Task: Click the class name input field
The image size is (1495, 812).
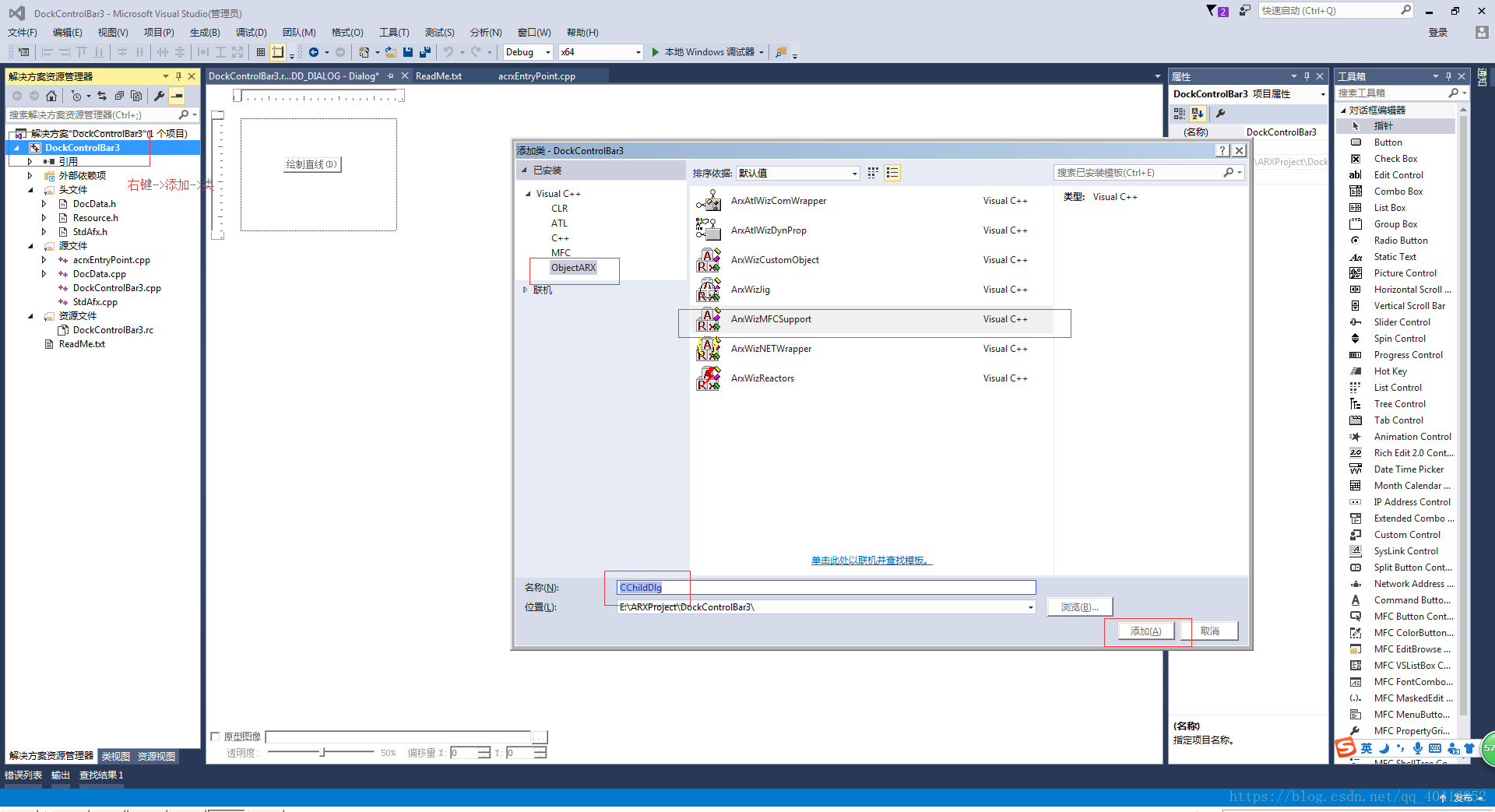Action: 826,588
